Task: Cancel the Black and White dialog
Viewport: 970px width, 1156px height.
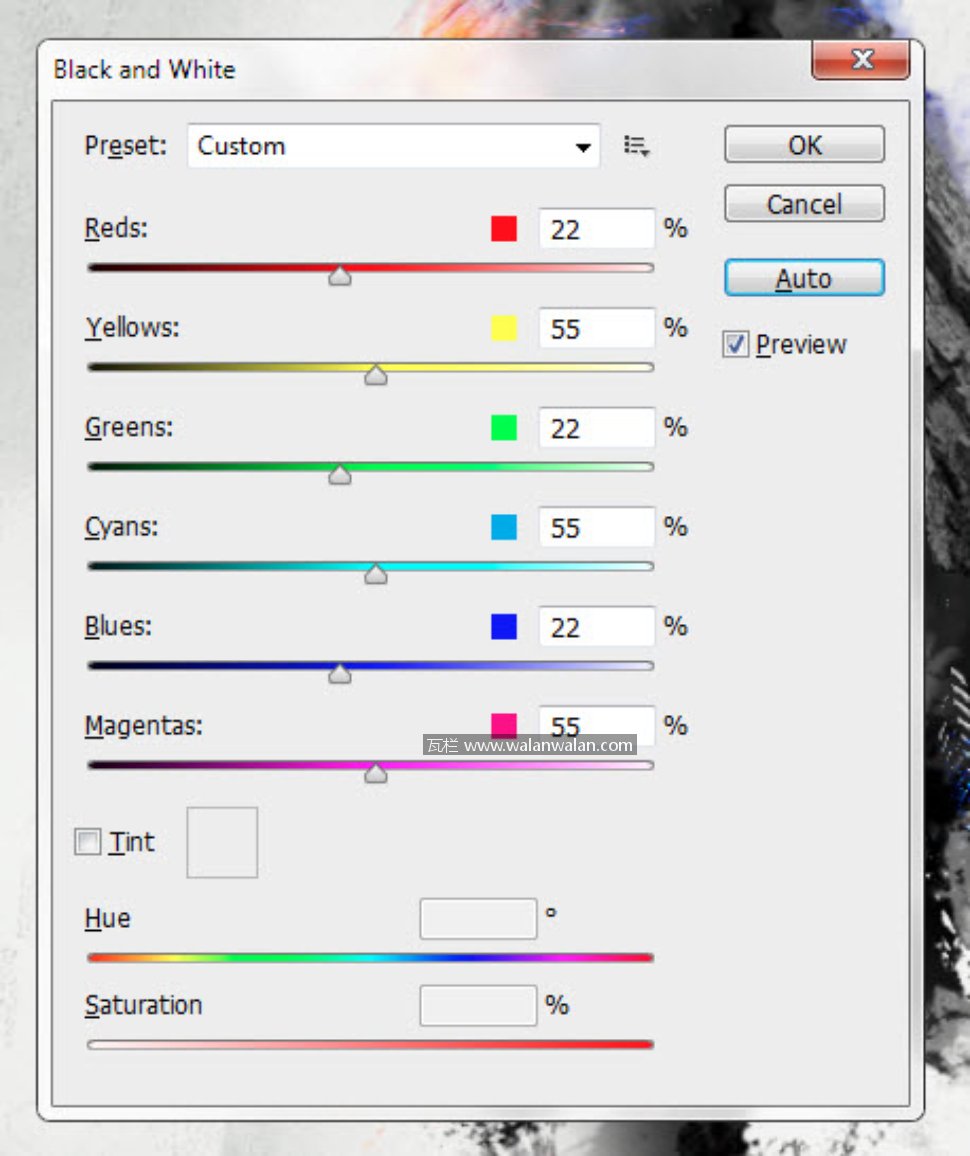Action: coord(804,204)
